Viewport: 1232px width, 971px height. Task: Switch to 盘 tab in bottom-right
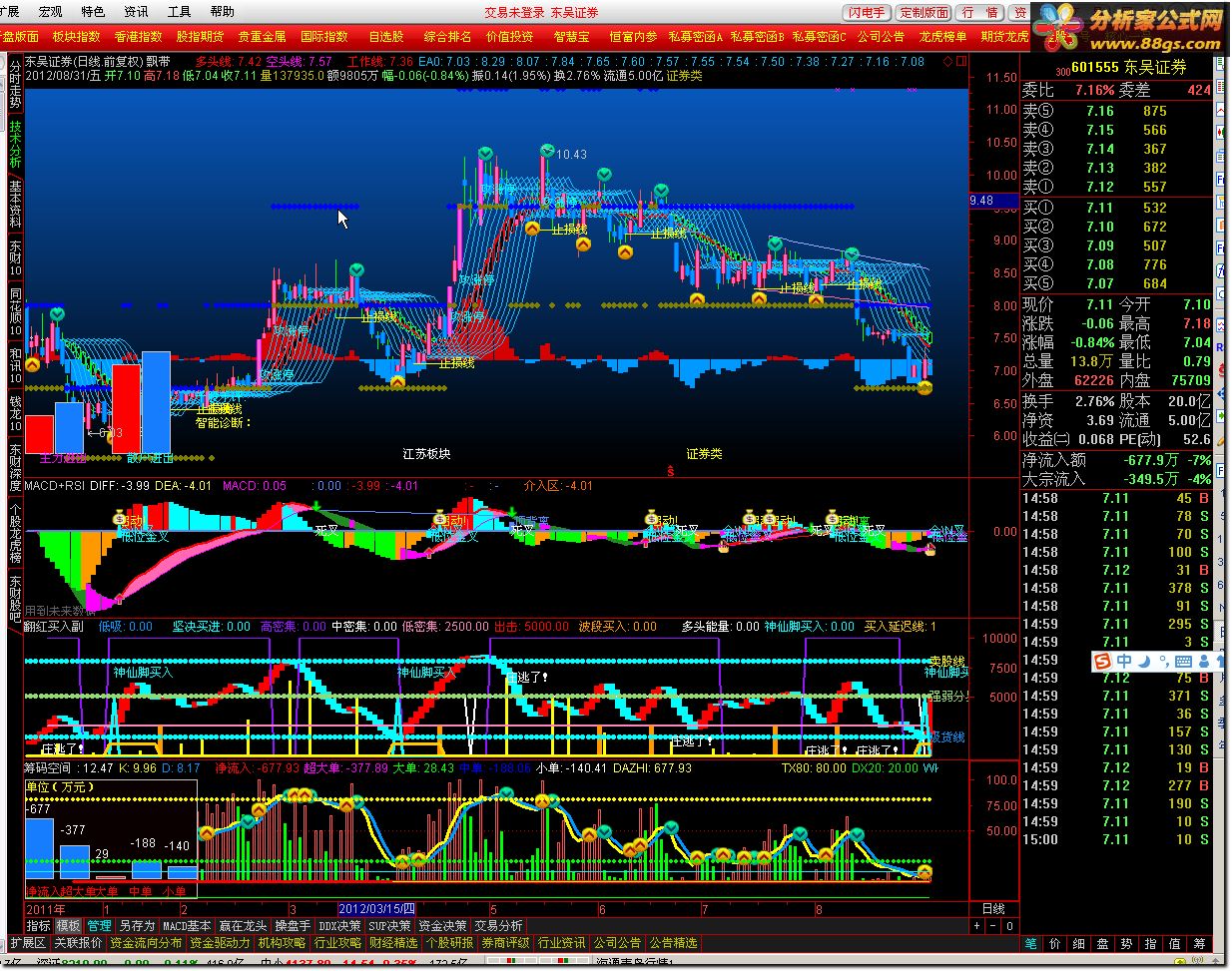pos(1102,943)
